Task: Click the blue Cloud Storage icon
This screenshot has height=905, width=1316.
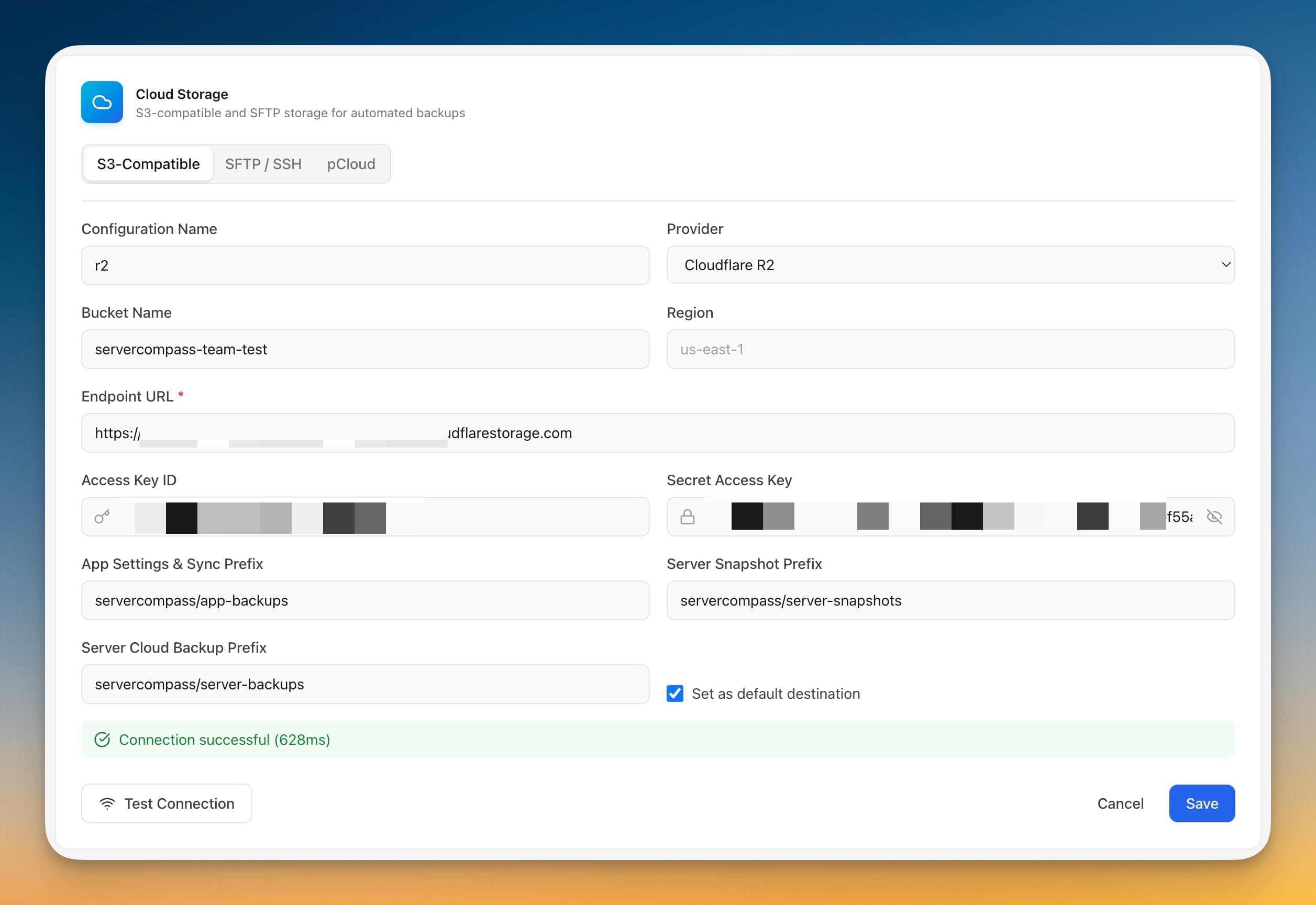Action: tap(102, 102)
